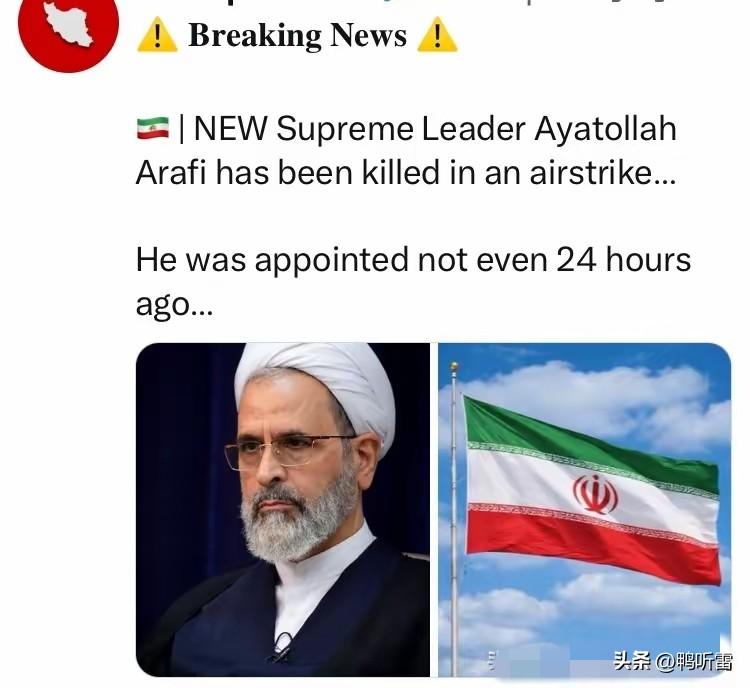
Task: Open the Iranian flag photo
Action: 585,510
